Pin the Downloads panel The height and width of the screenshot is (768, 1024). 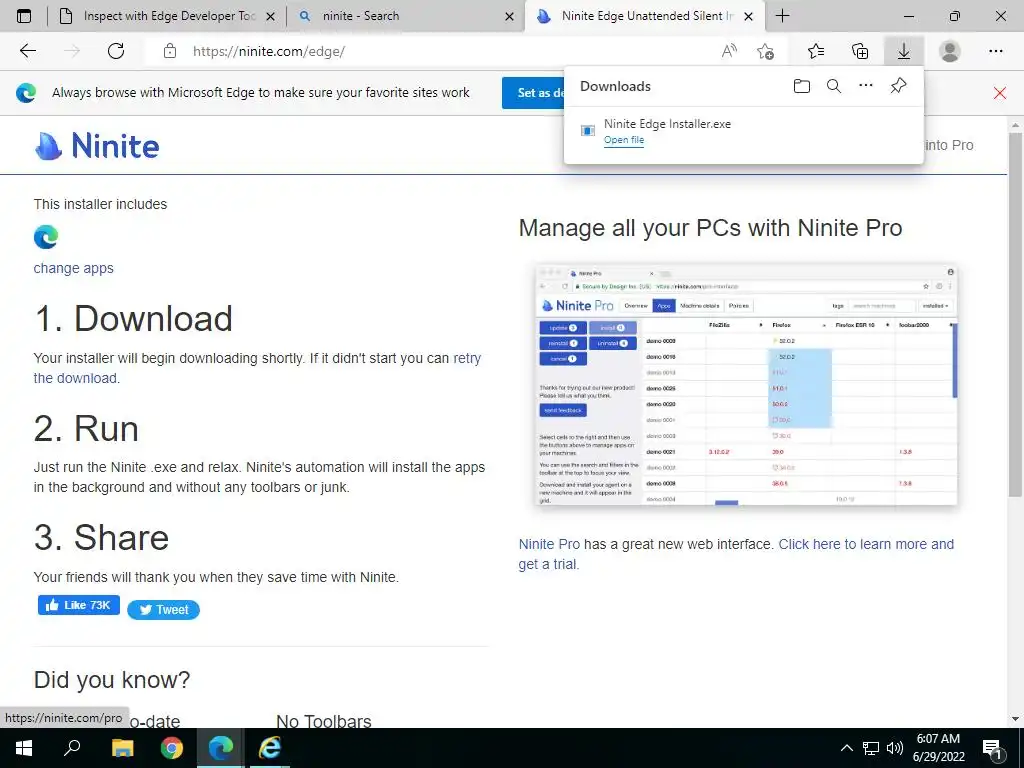coord(899,86)
